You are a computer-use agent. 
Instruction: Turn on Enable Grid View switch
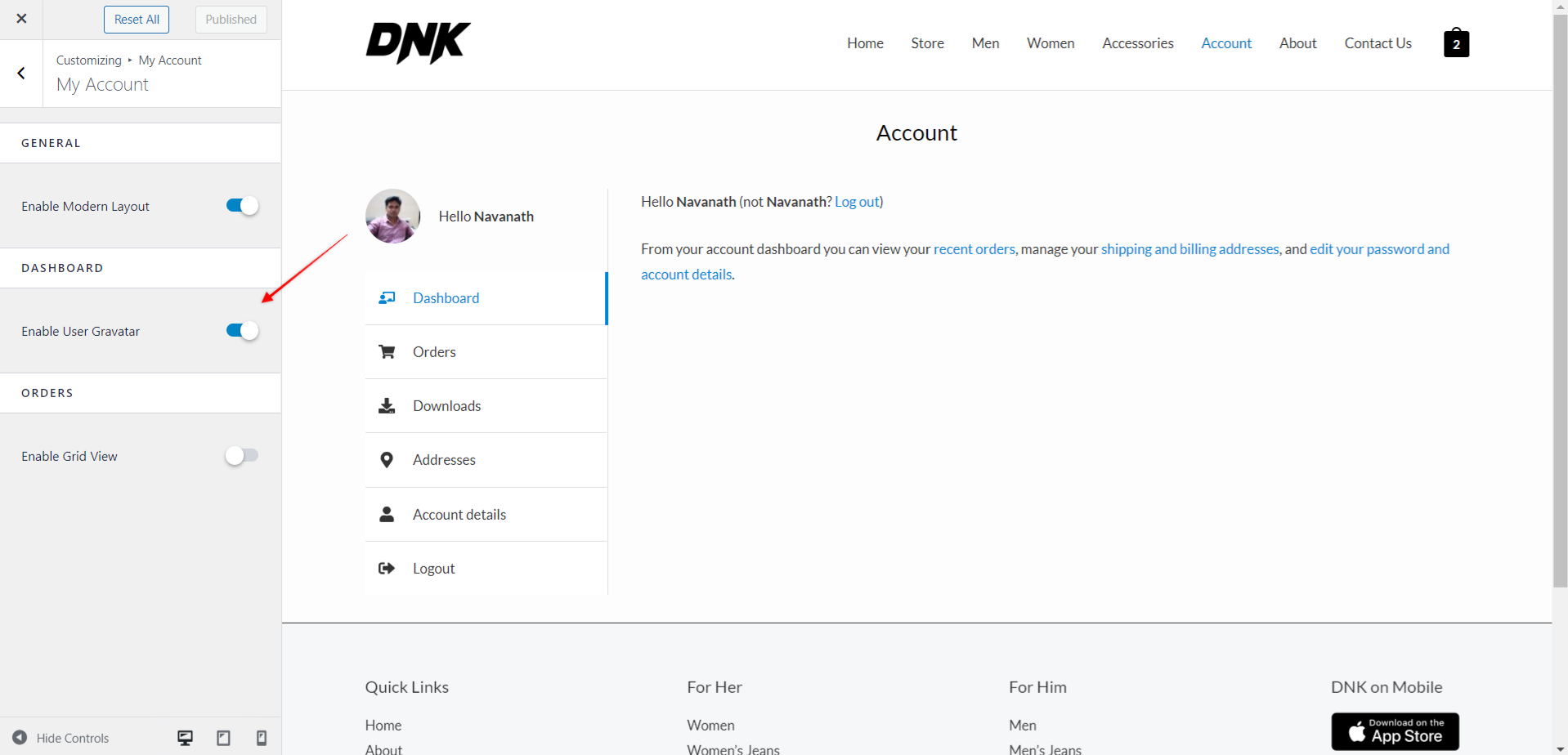pos(242,456)
